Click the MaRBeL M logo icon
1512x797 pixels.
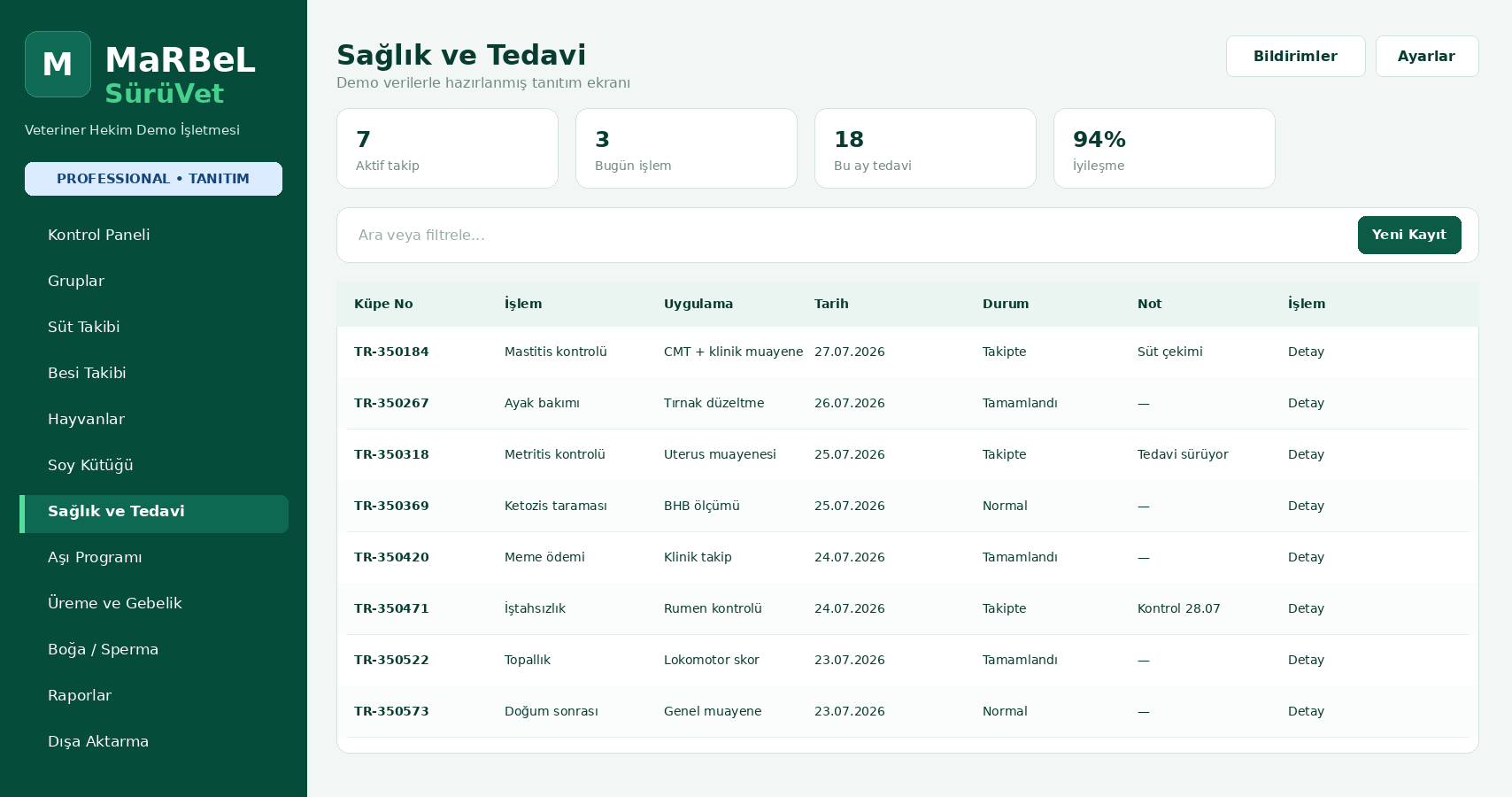(x=58, y=64)
